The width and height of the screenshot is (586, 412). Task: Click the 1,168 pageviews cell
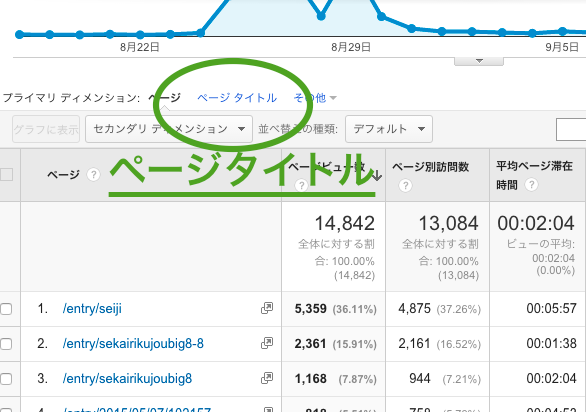(311, 379)
